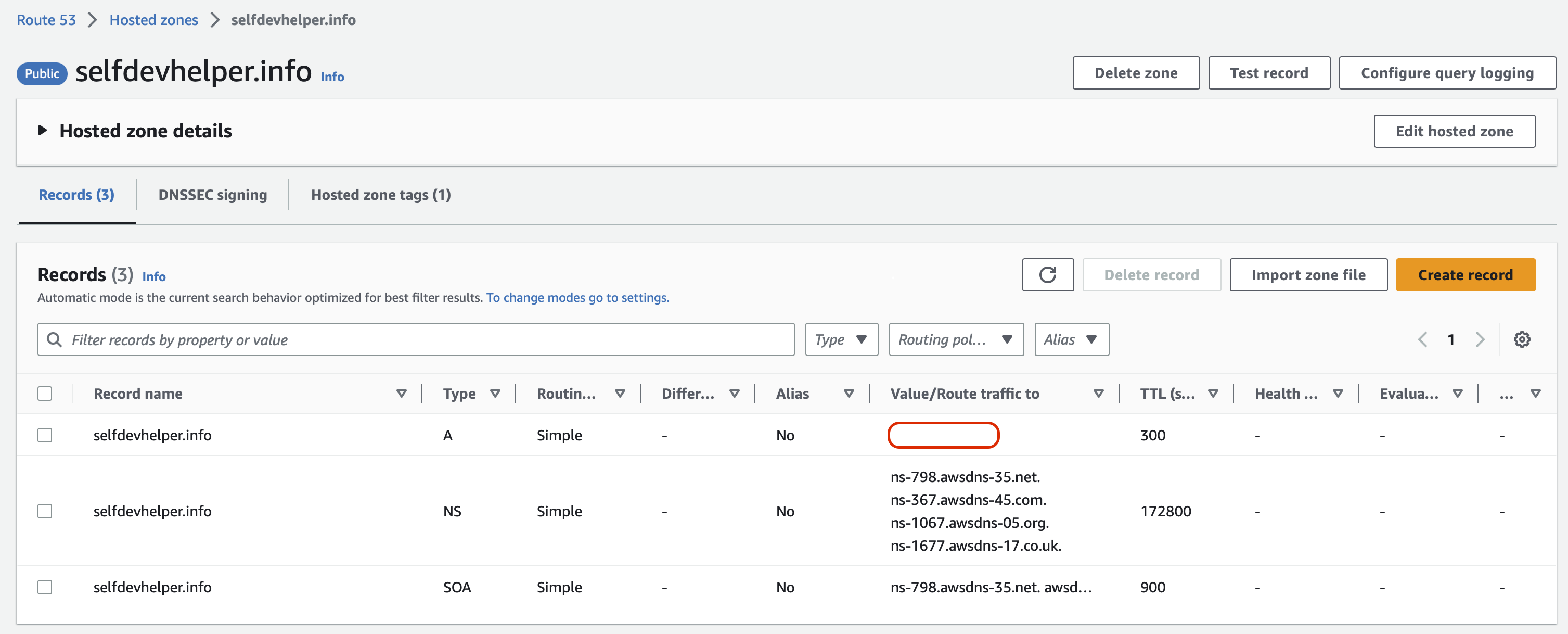Click the refresh records icon button
This screenshot has height=634, width=1568.
[1047, 275]
